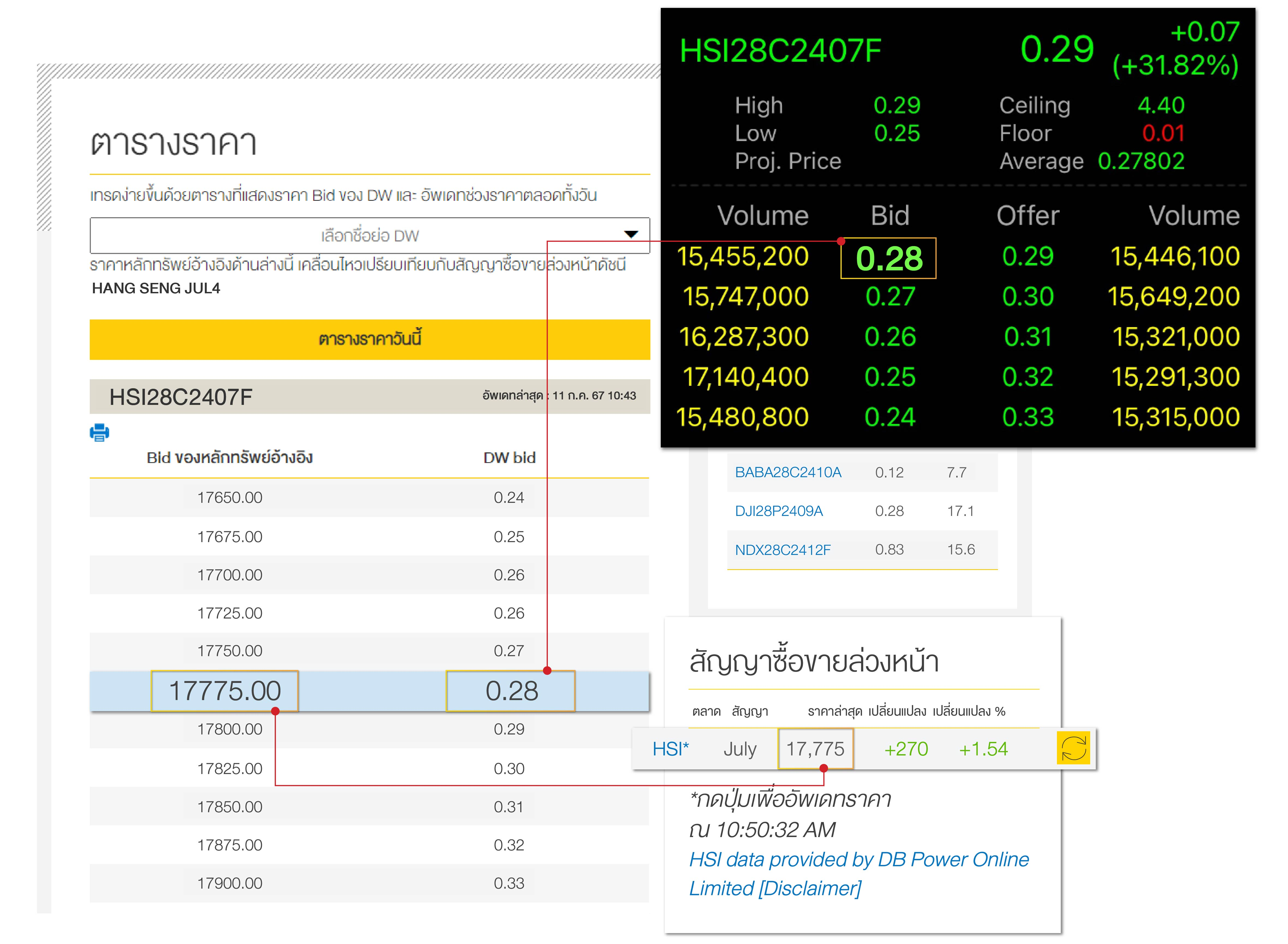Open the DW short-name dropdown arrow
Viewport: 1288px width, 944px height.
tap(631, 234)
